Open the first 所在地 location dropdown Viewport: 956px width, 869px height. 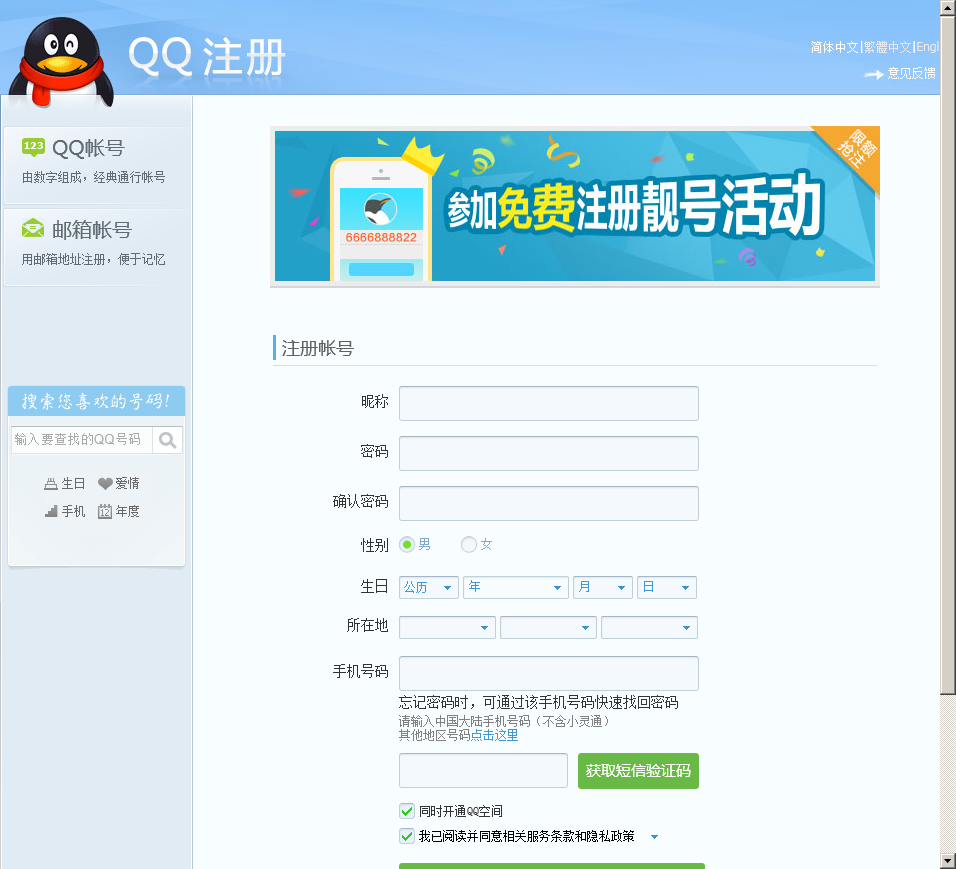448,628
